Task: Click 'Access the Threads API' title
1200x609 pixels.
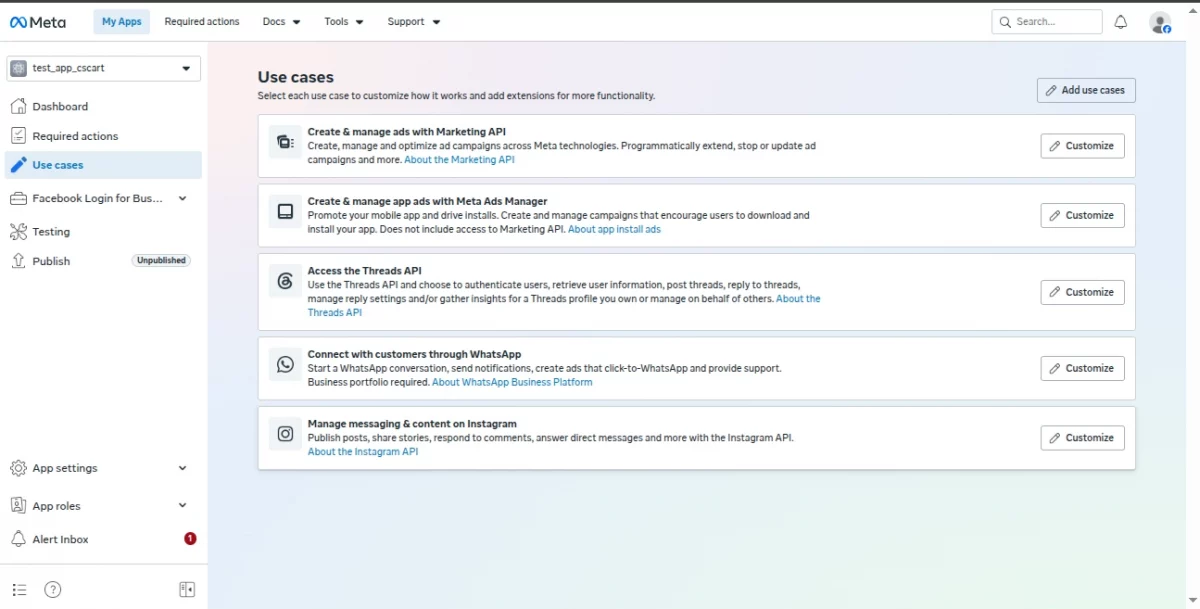Action: point(364,271)
